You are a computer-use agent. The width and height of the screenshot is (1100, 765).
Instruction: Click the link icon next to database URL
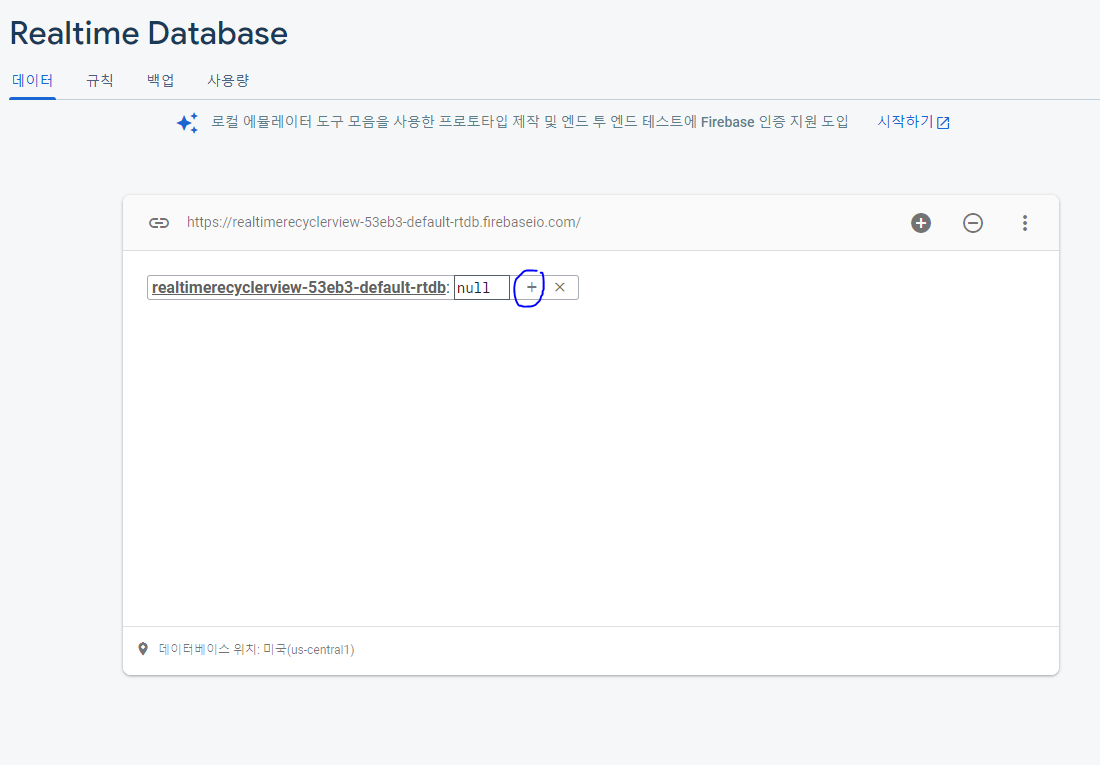159,223
